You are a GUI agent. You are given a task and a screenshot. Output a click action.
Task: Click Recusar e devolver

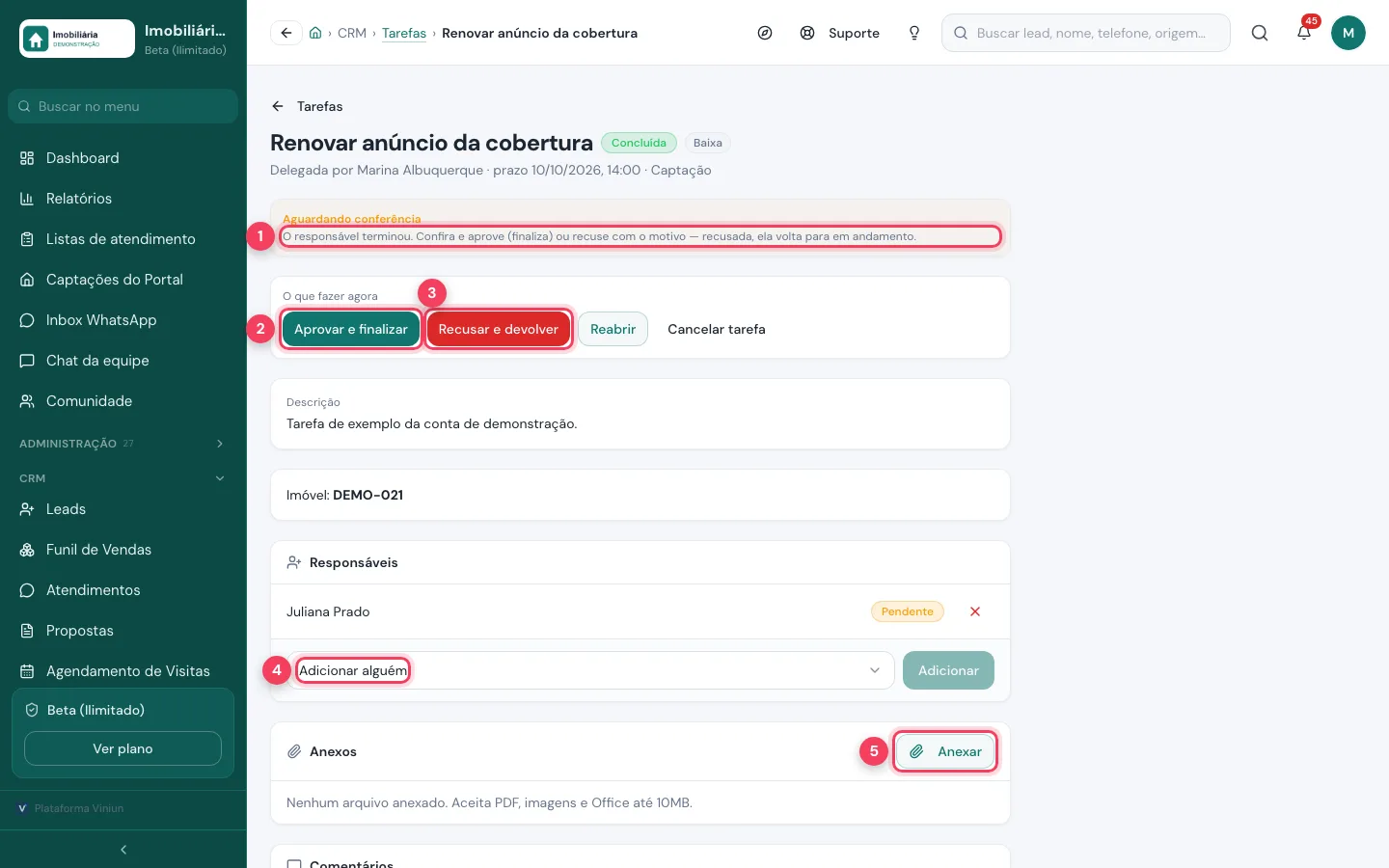(x=499, y=329)
